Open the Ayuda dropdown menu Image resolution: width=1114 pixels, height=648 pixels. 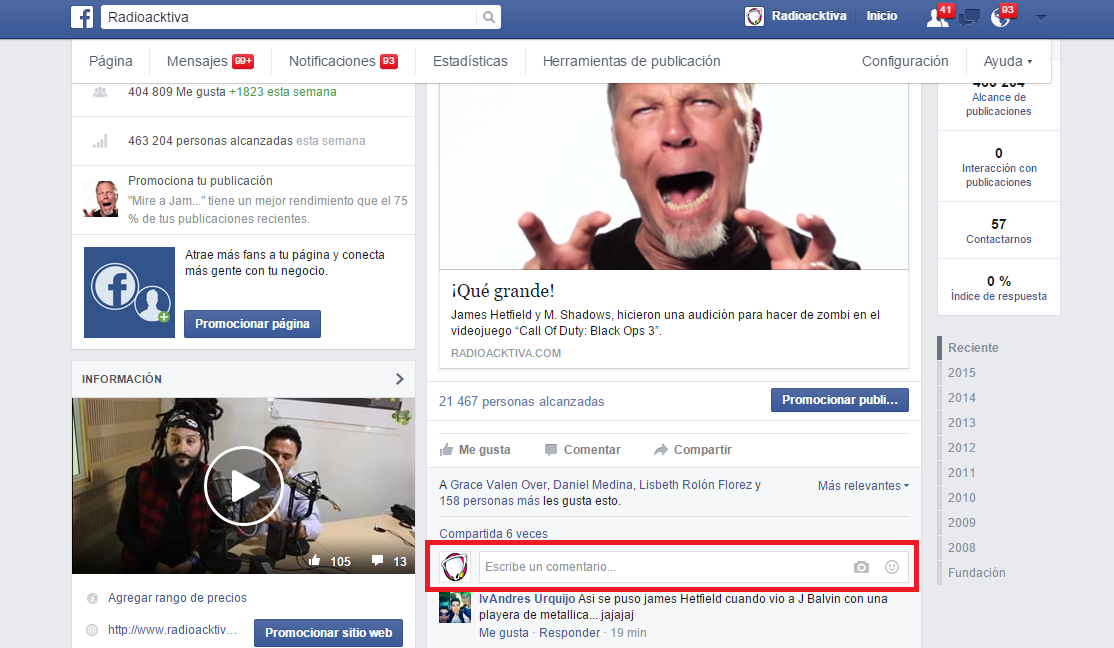click(x=1007, y=61)
